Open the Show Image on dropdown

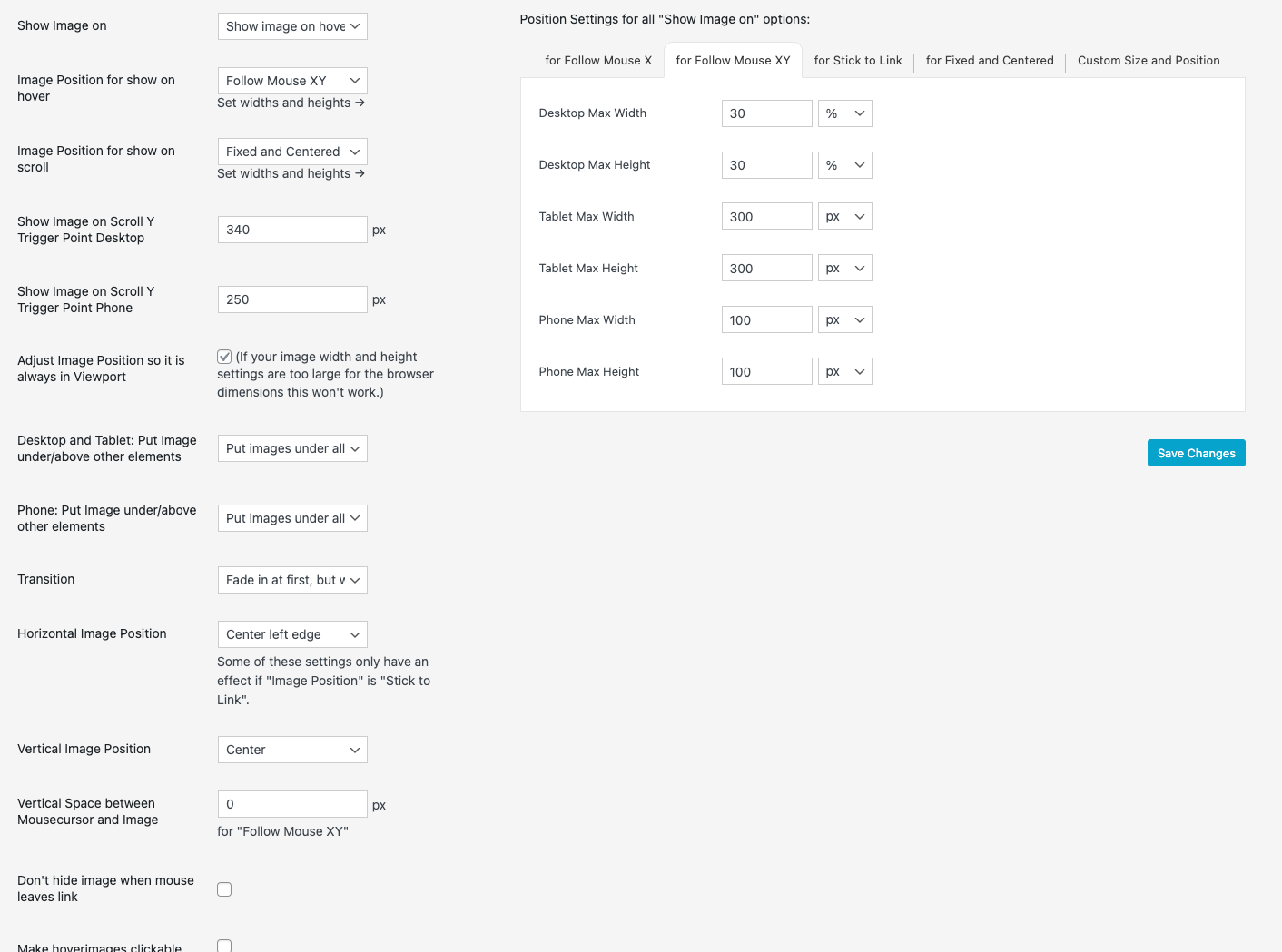click(292, 26)
